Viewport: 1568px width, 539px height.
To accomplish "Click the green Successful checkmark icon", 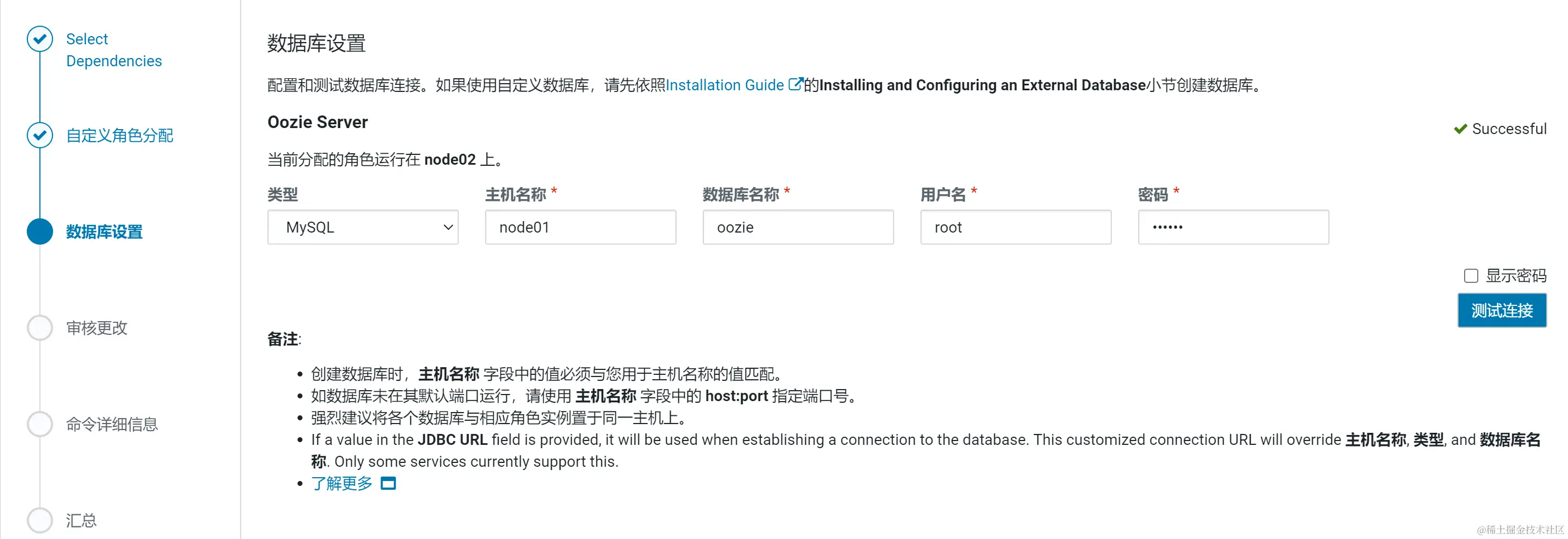I will 1460,128.
